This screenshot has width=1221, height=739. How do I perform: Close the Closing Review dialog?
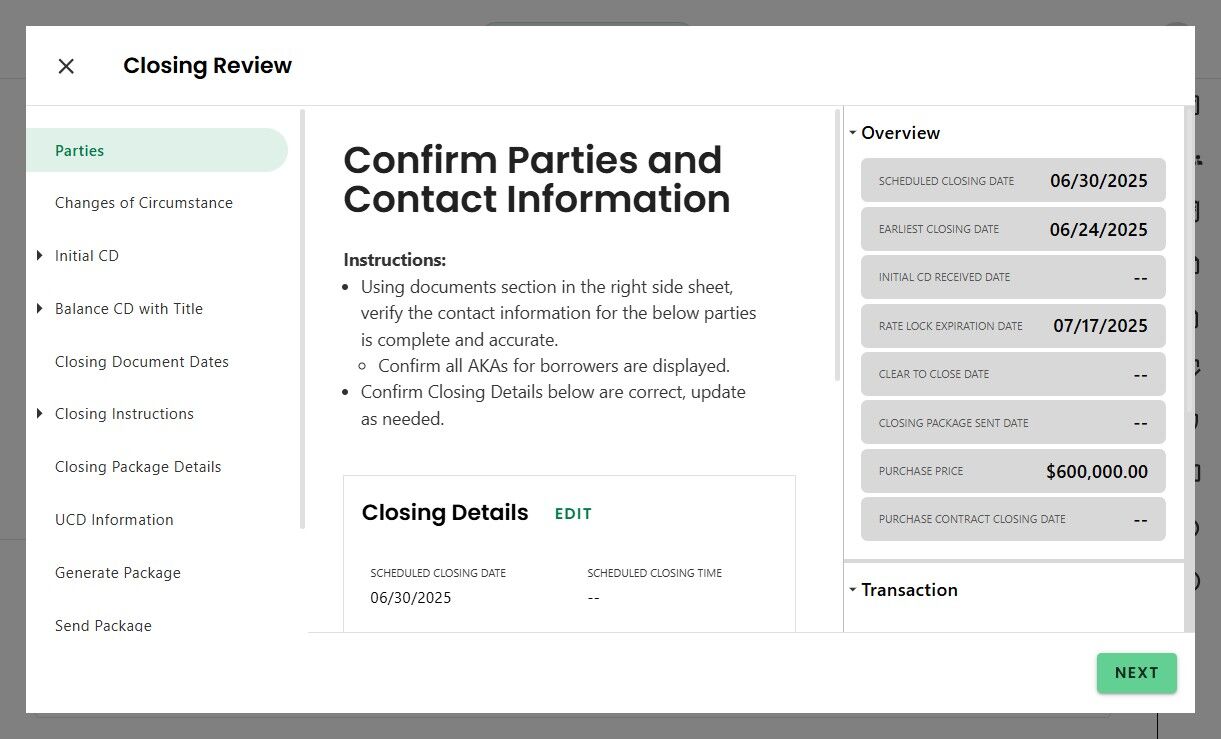pos(66,66)
